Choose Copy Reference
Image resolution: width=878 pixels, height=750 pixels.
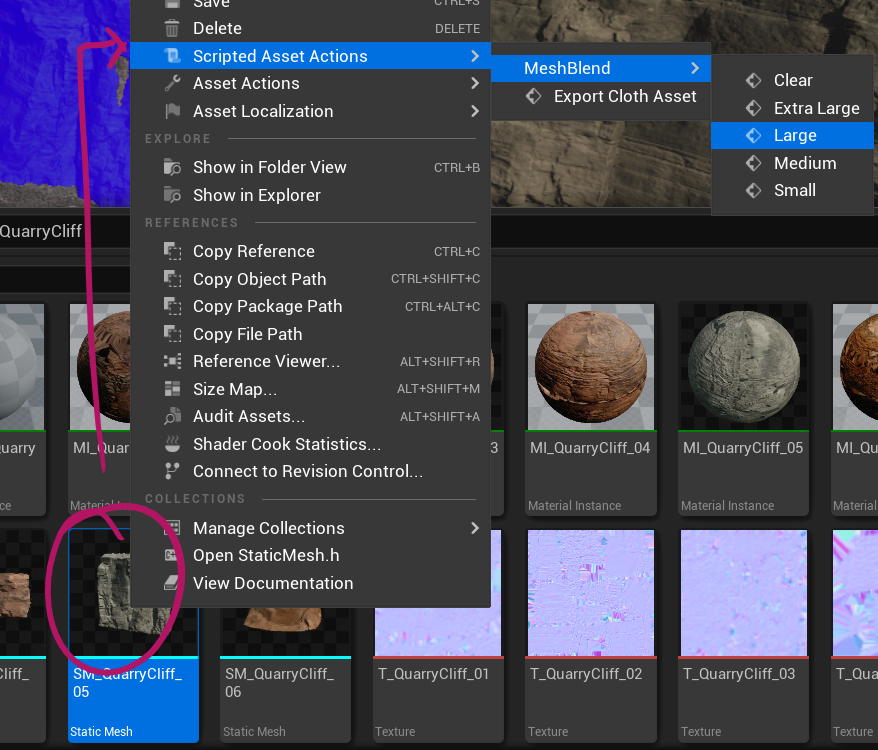pyautogui.click(x=311, y=251)
